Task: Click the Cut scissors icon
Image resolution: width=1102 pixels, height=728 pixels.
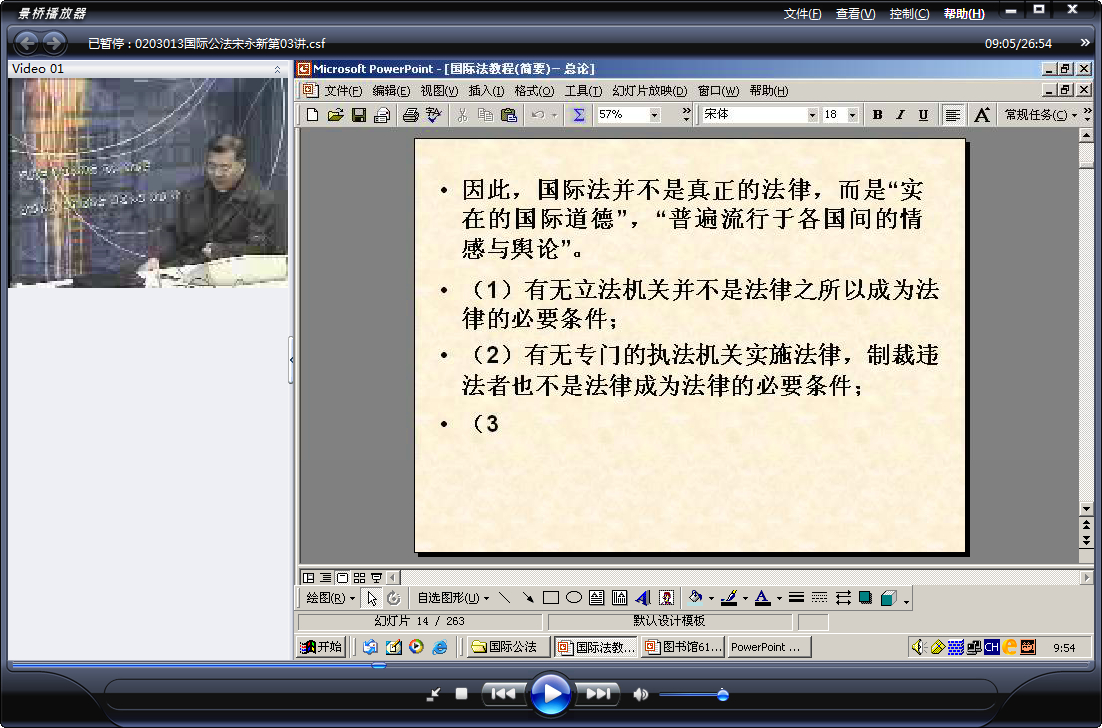Action: [462, 115]
